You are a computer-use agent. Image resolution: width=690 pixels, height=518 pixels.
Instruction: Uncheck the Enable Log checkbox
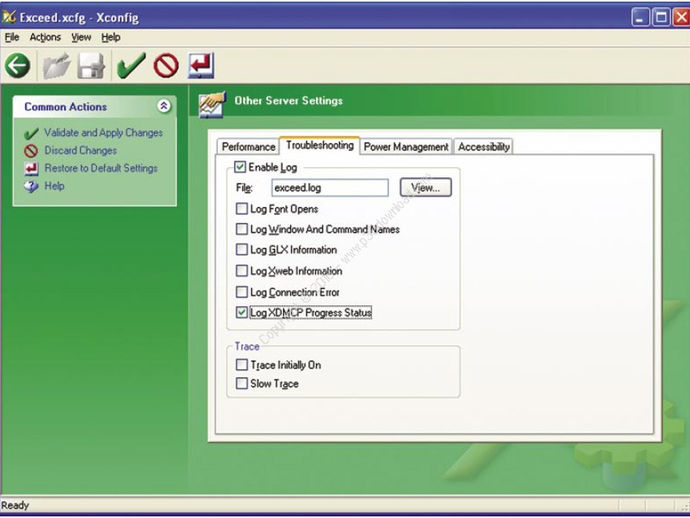tap(240, 167)
